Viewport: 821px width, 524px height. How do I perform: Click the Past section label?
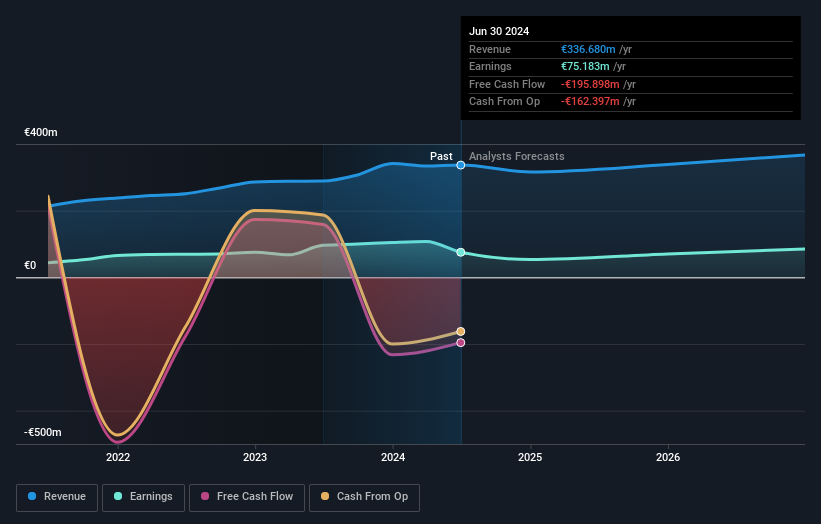tap(441, 156)
